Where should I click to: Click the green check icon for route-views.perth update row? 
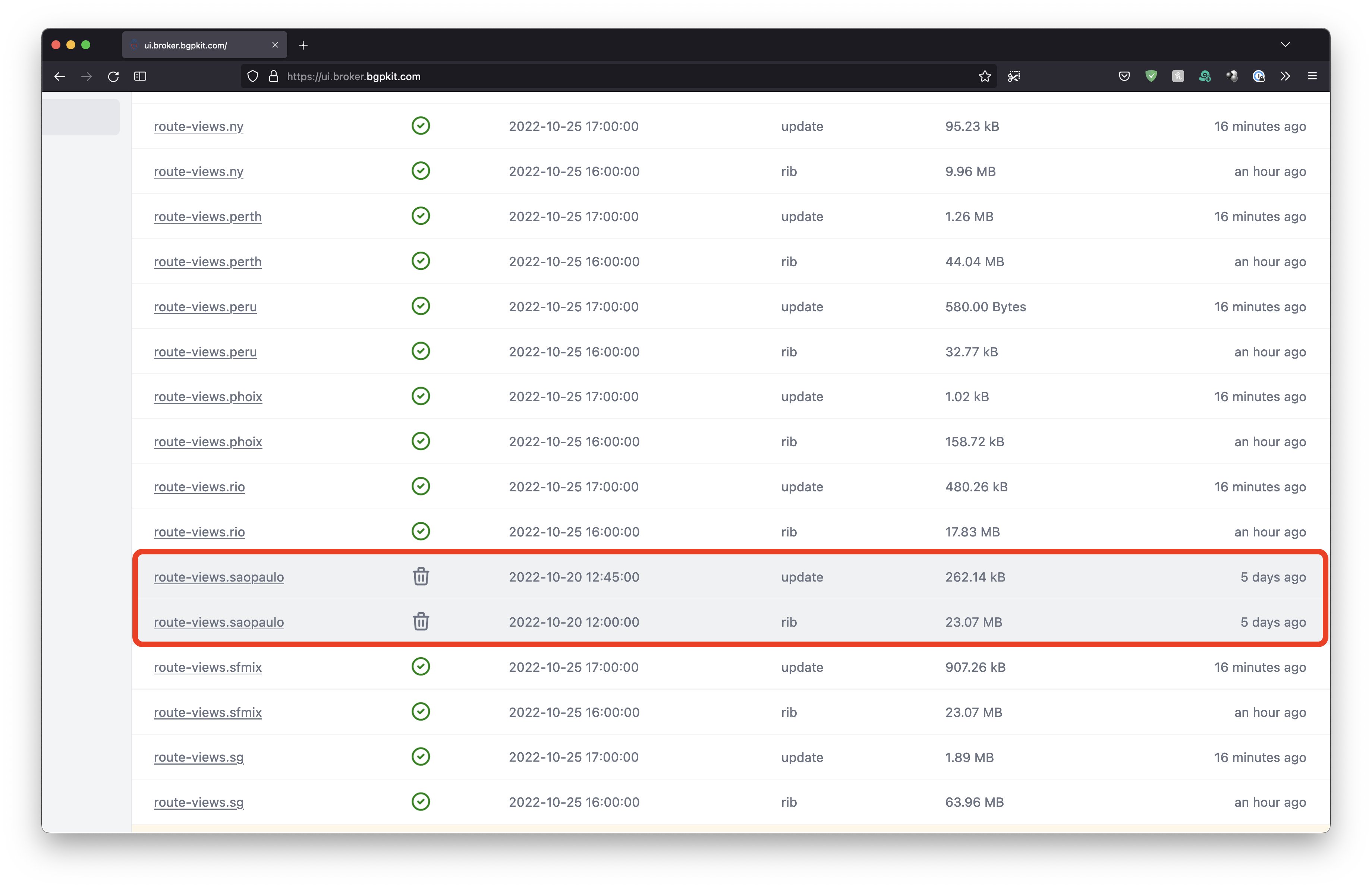421,216
